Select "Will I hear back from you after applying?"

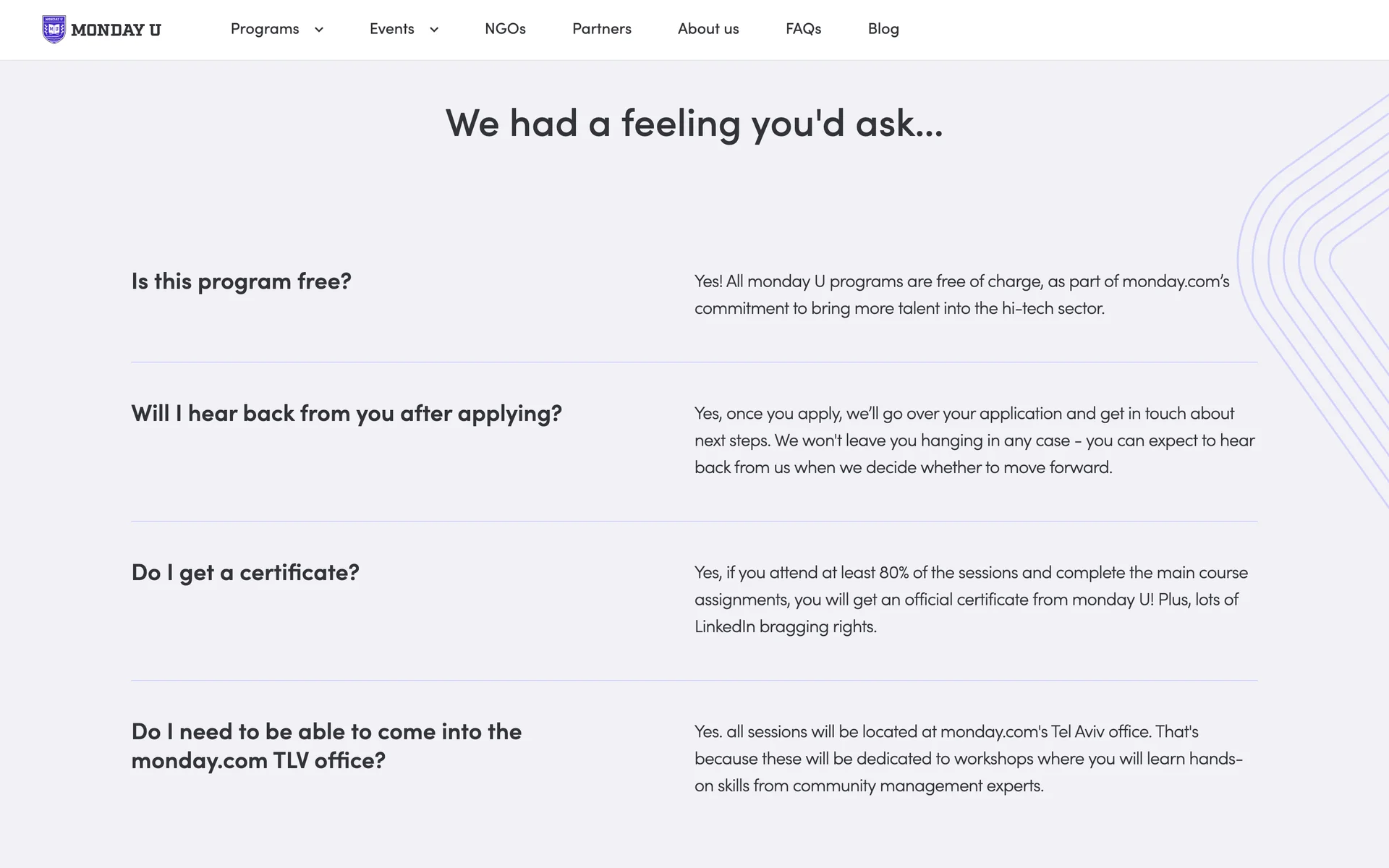click(347, 414)
